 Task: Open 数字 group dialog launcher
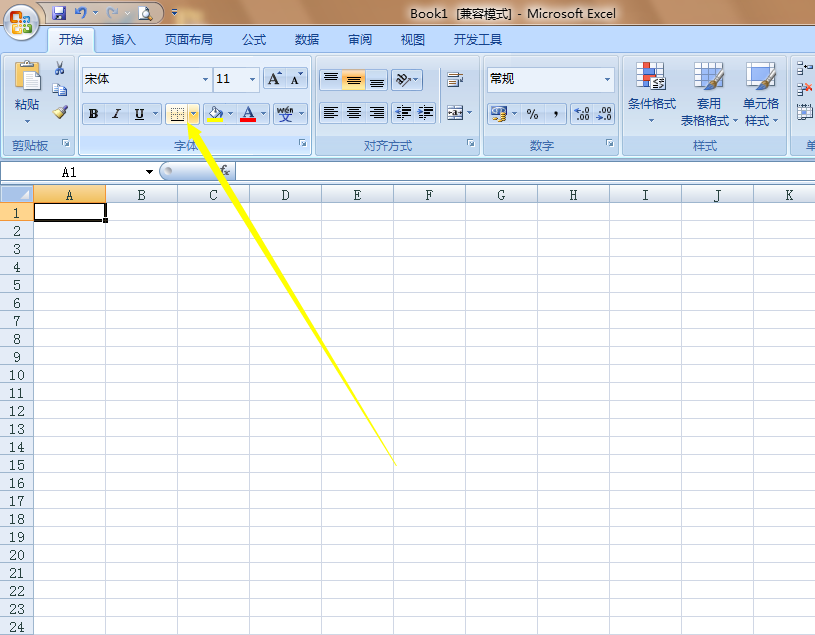point(610,143)
